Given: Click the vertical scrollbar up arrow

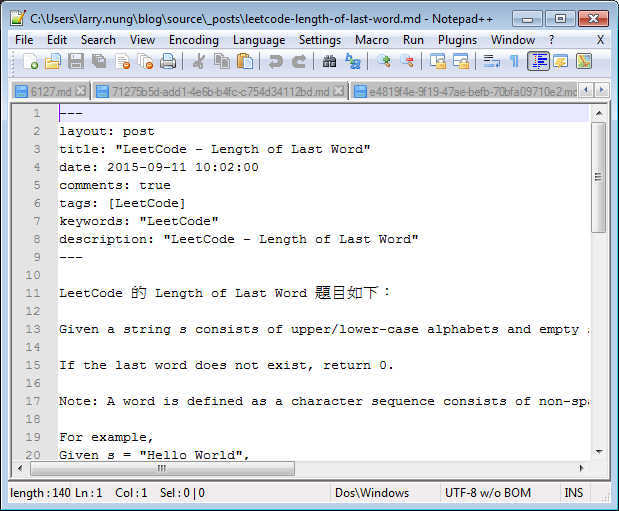Looking at the screenshot, I should click(x=599, y=113).
